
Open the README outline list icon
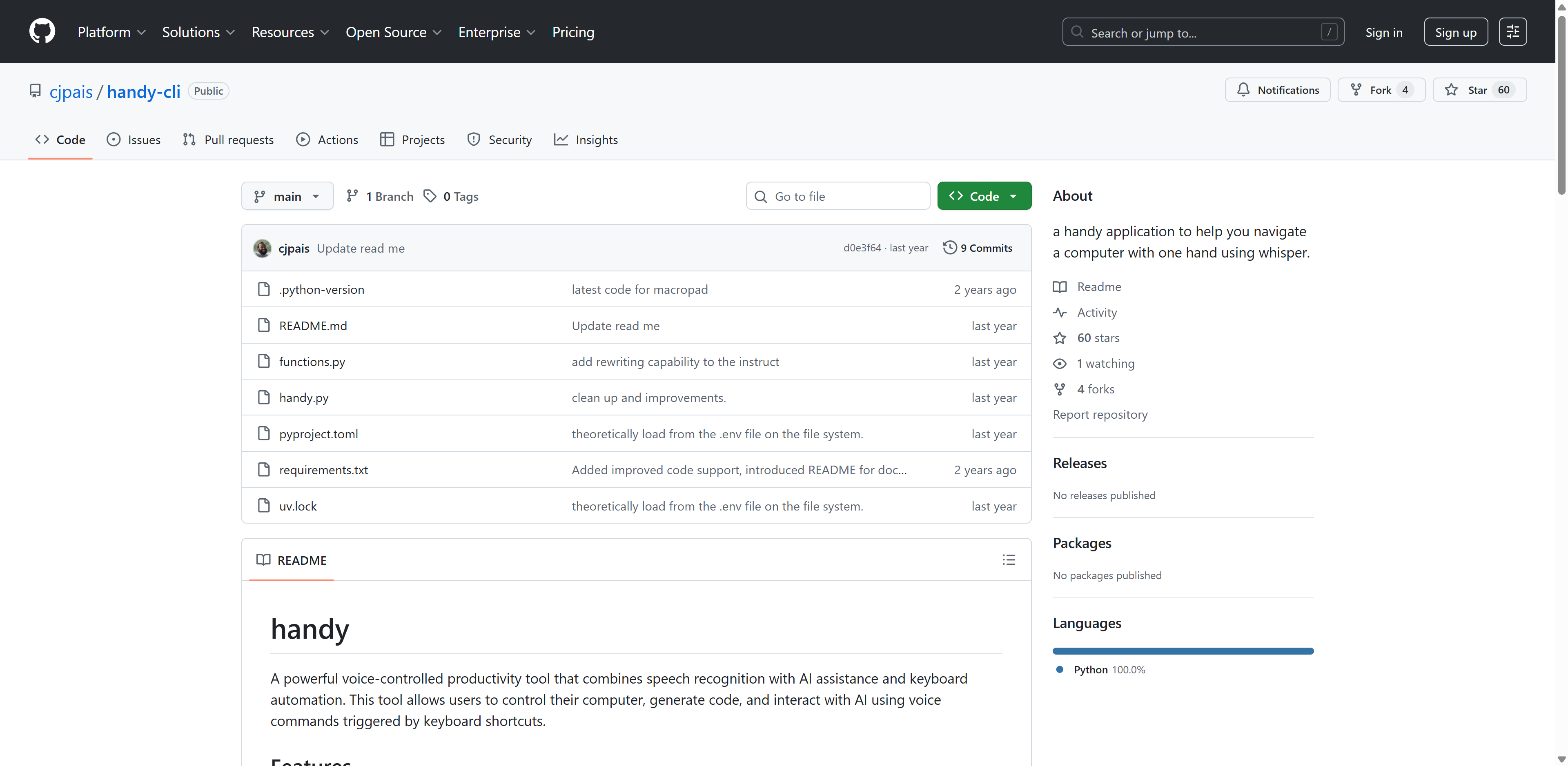coord(1009,560)
